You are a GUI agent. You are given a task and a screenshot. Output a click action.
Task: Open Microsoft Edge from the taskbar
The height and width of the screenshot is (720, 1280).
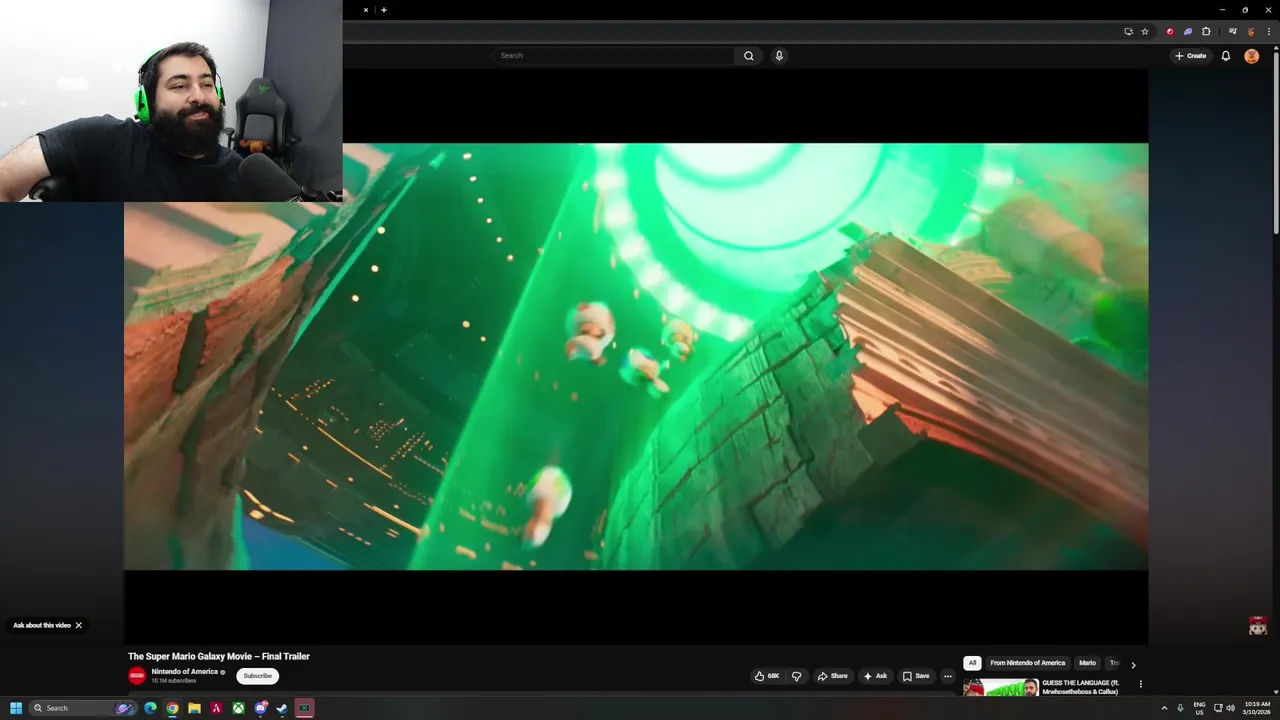point(150,708)
